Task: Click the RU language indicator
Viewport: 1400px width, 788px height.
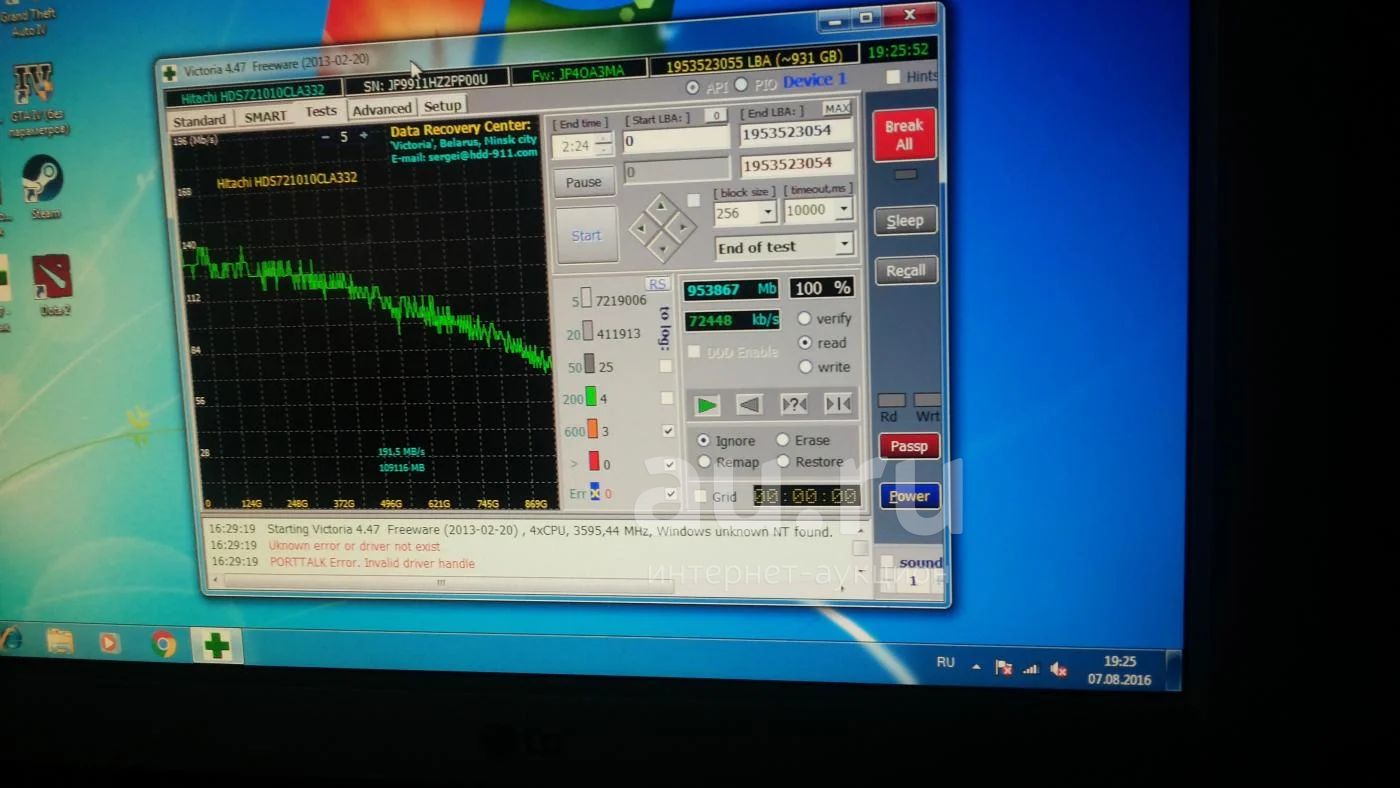Action: point(945,662)
